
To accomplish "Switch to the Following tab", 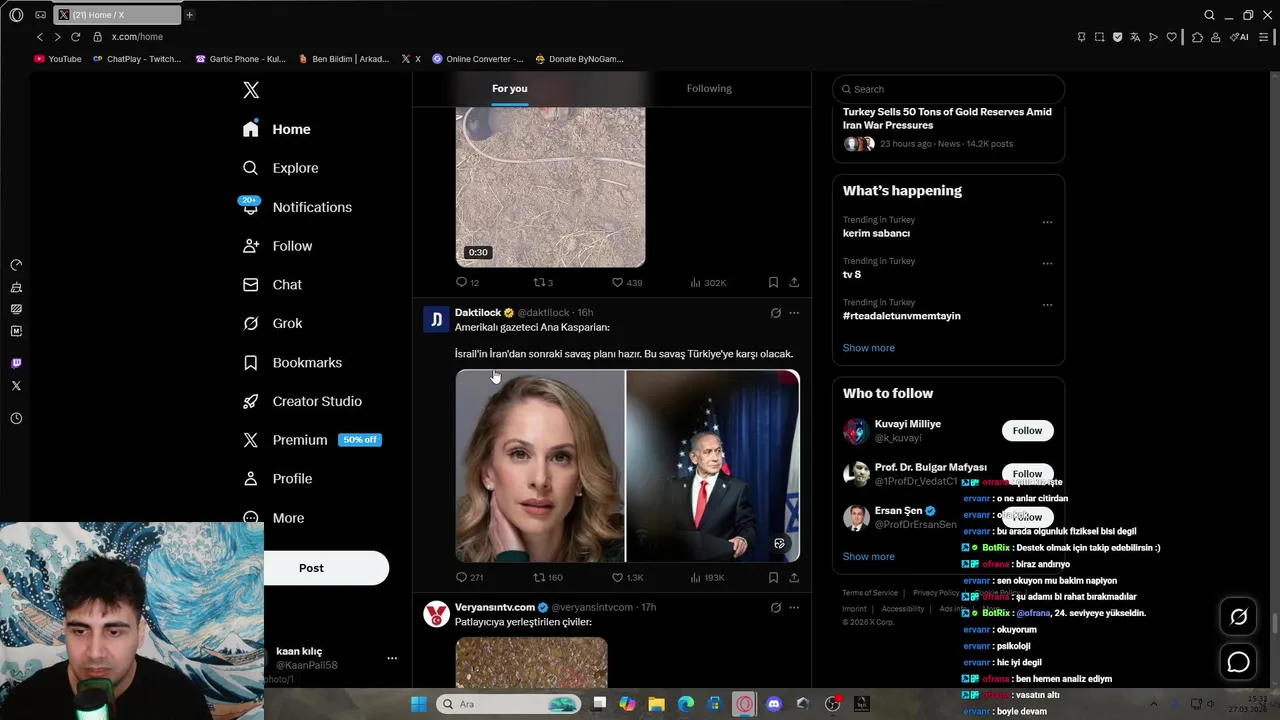I will (x=709, y=88).
